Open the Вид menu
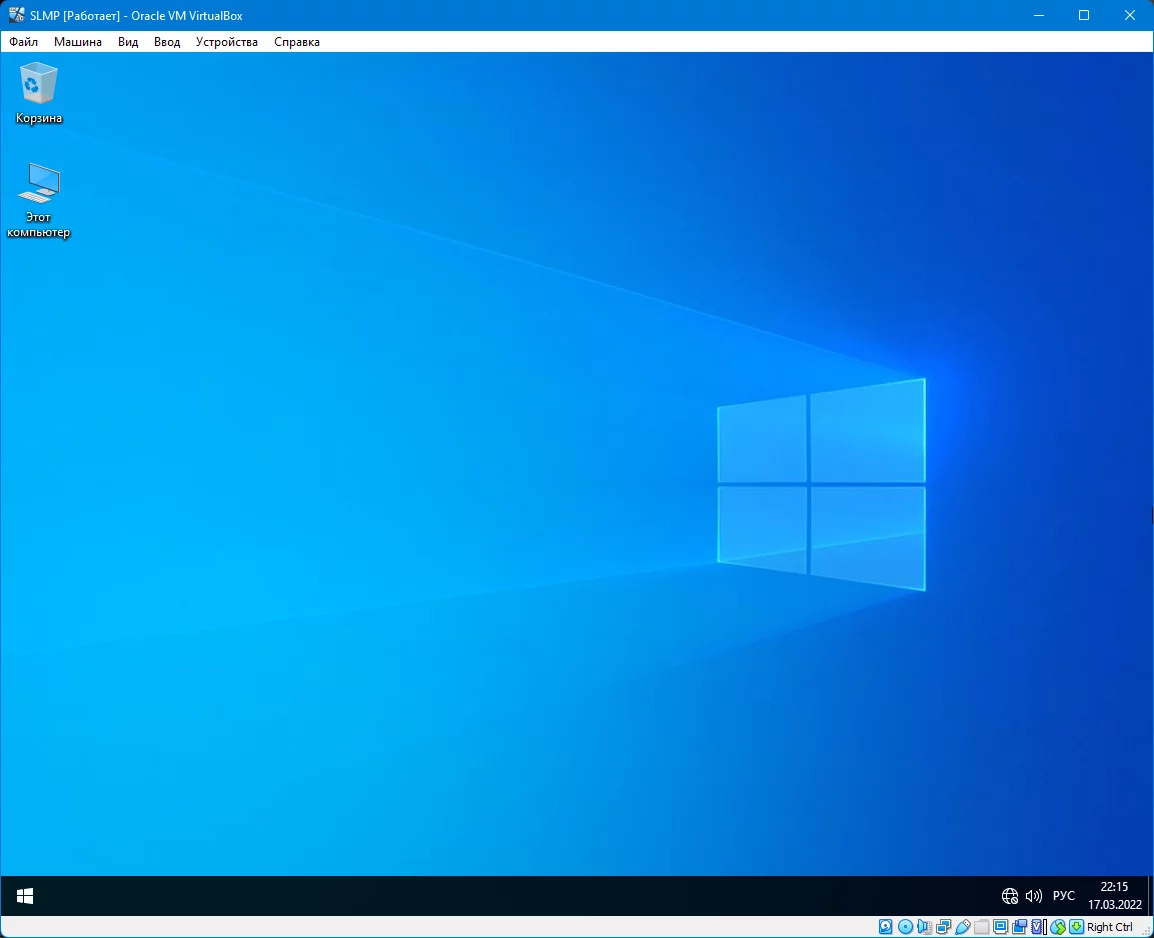1154x938 pixels. (x=128, y=42)
